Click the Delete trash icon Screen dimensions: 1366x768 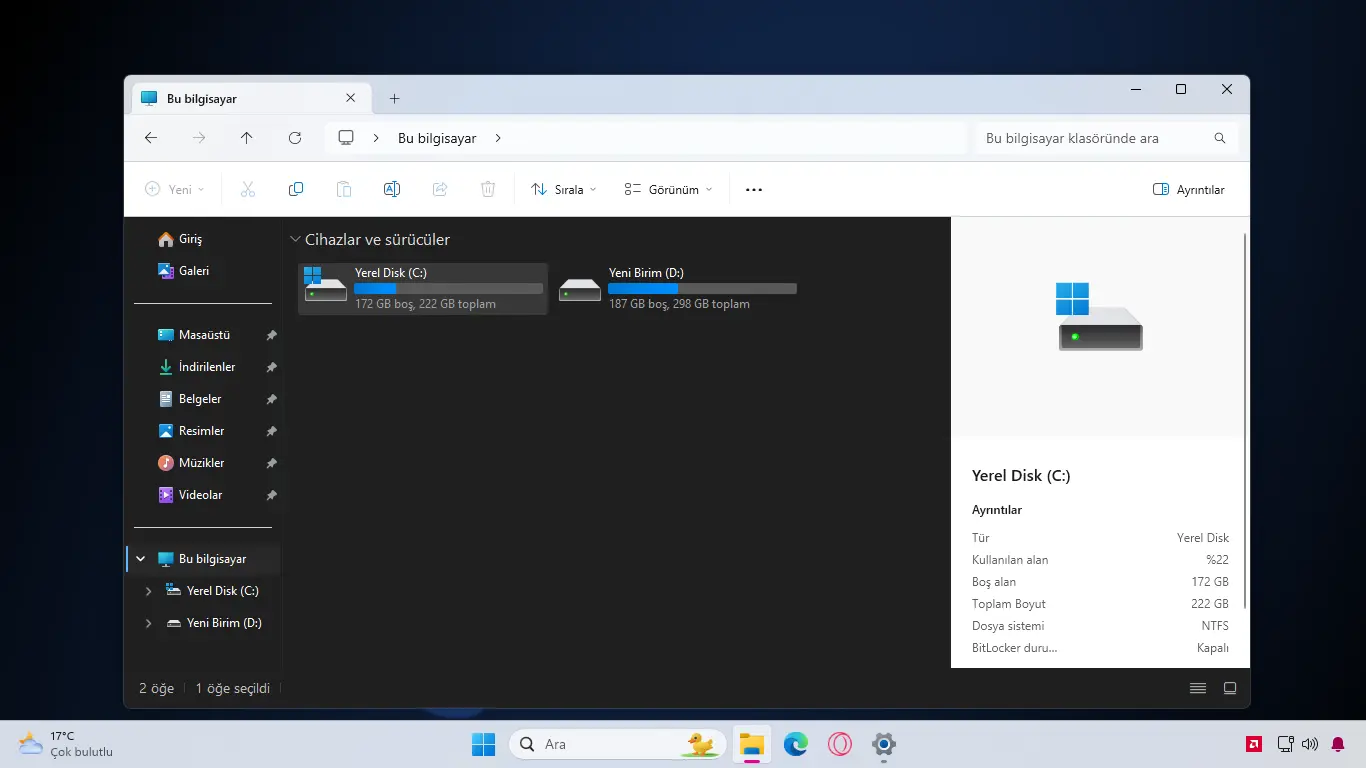[x=488, y=189]
